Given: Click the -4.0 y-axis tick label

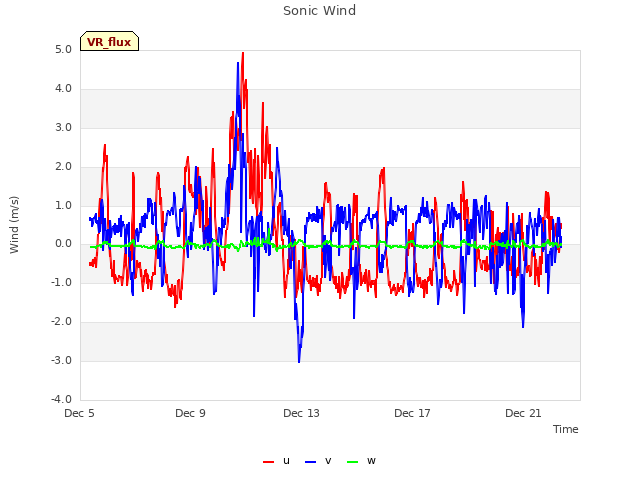Looking at the screenshot, I should tap(61, 399).
